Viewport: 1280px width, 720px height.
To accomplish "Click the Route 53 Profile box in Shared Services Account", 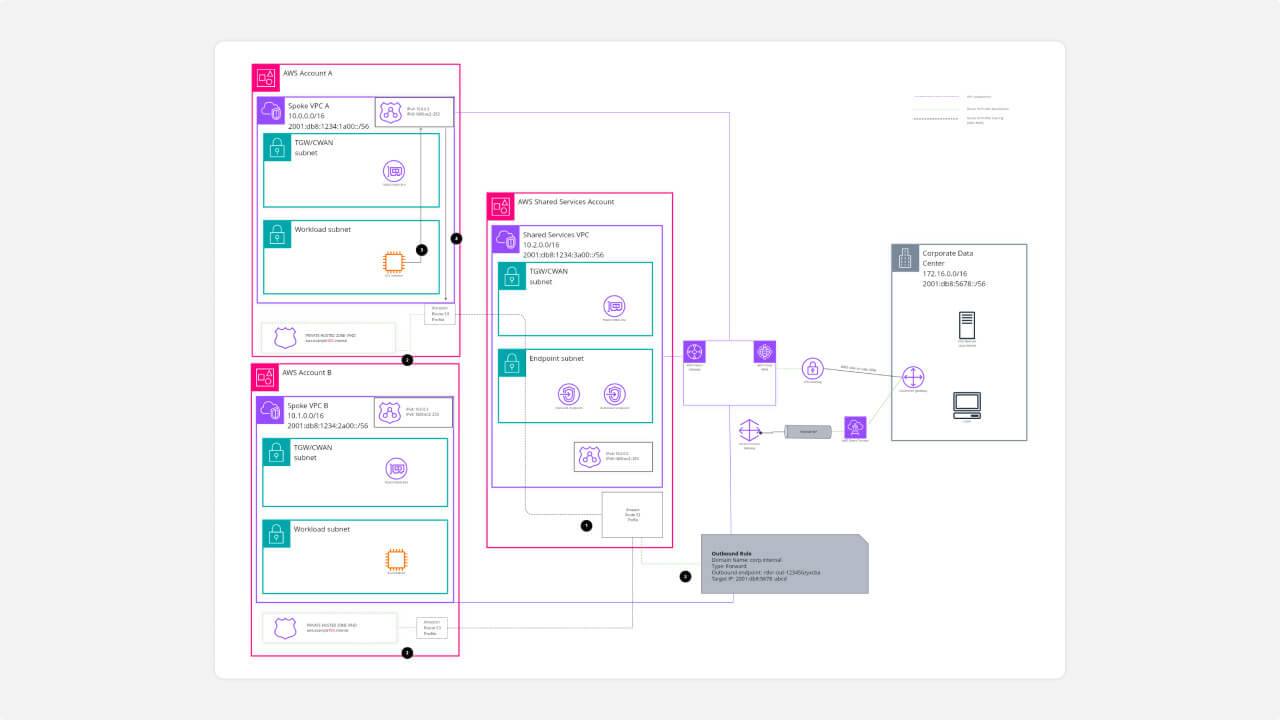I will coord(632,515).
